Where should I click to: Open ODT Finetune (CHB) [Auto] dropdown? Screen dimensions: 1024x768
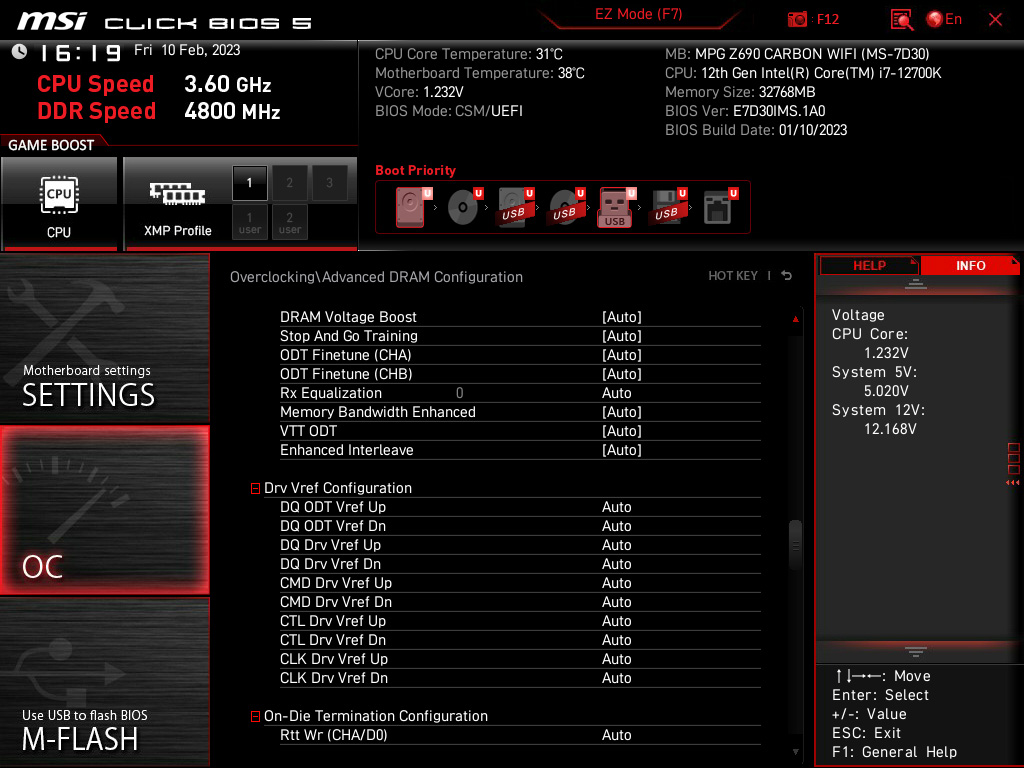tap(622, 374)
